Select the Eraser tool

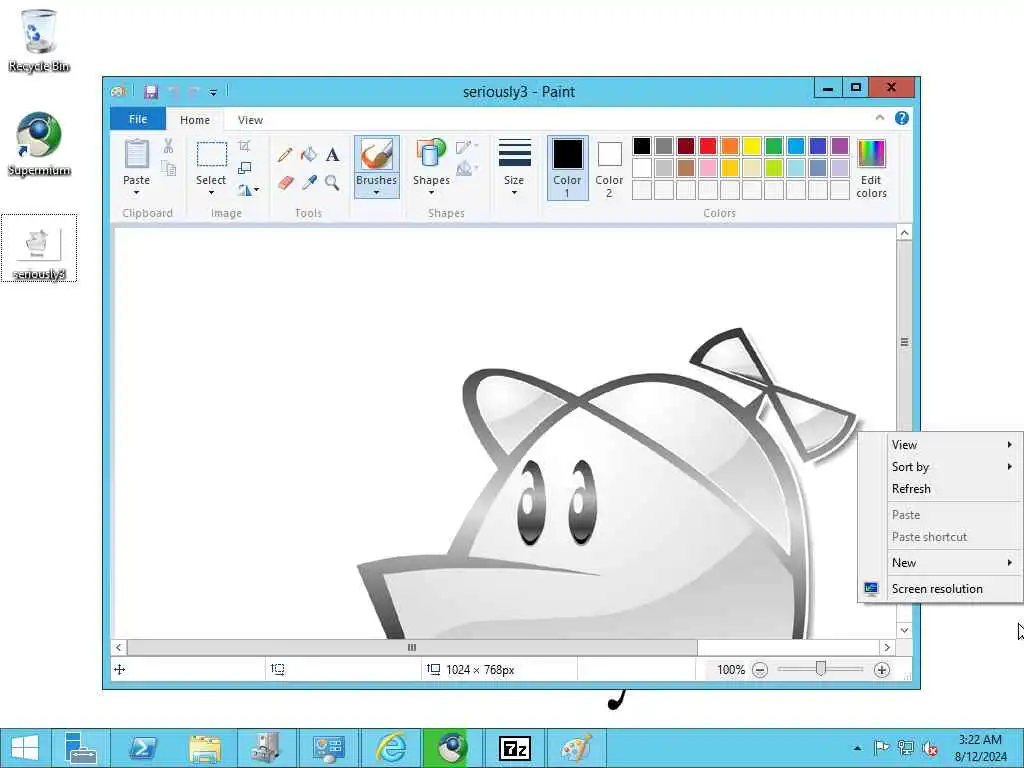pyautogui.click(x=285, y=182)
